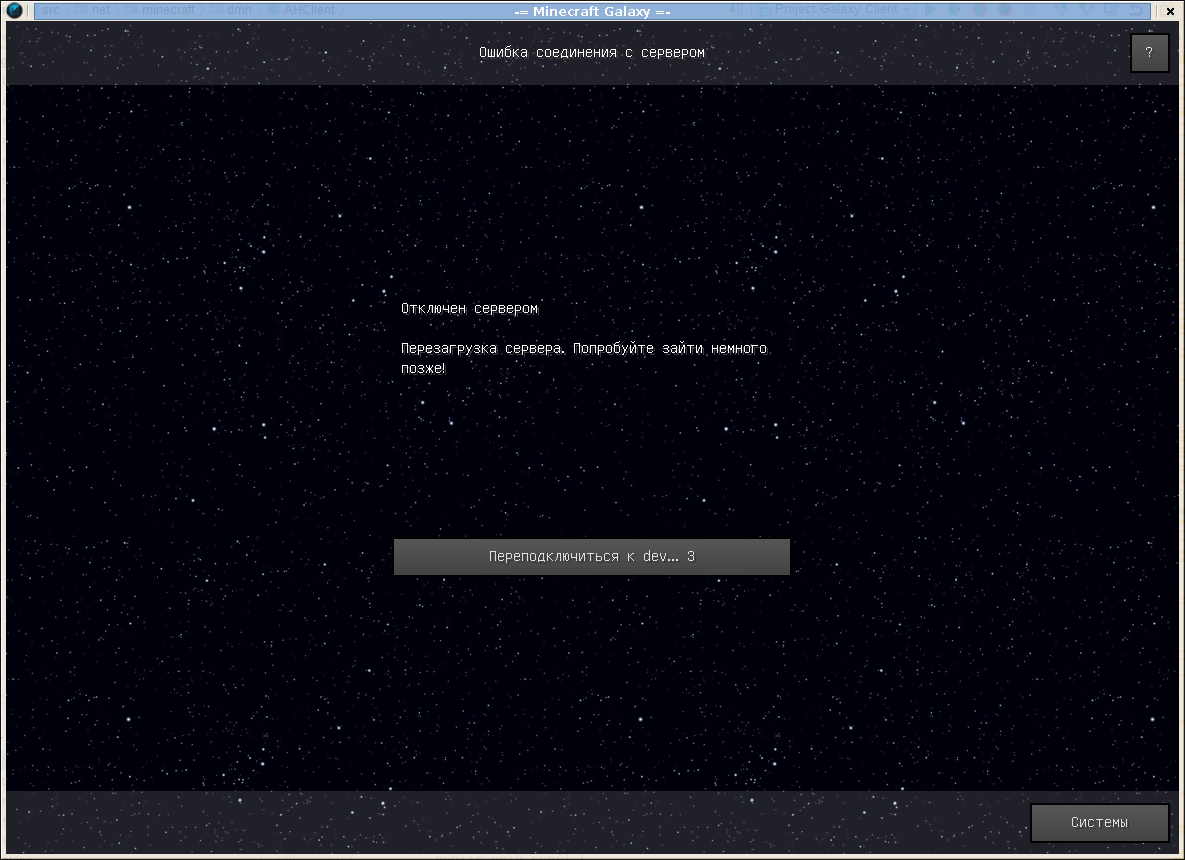This screenshot has width=1185, height=860.
Task: Click the Отключен сервером message line
Action: tap(469, 309)
